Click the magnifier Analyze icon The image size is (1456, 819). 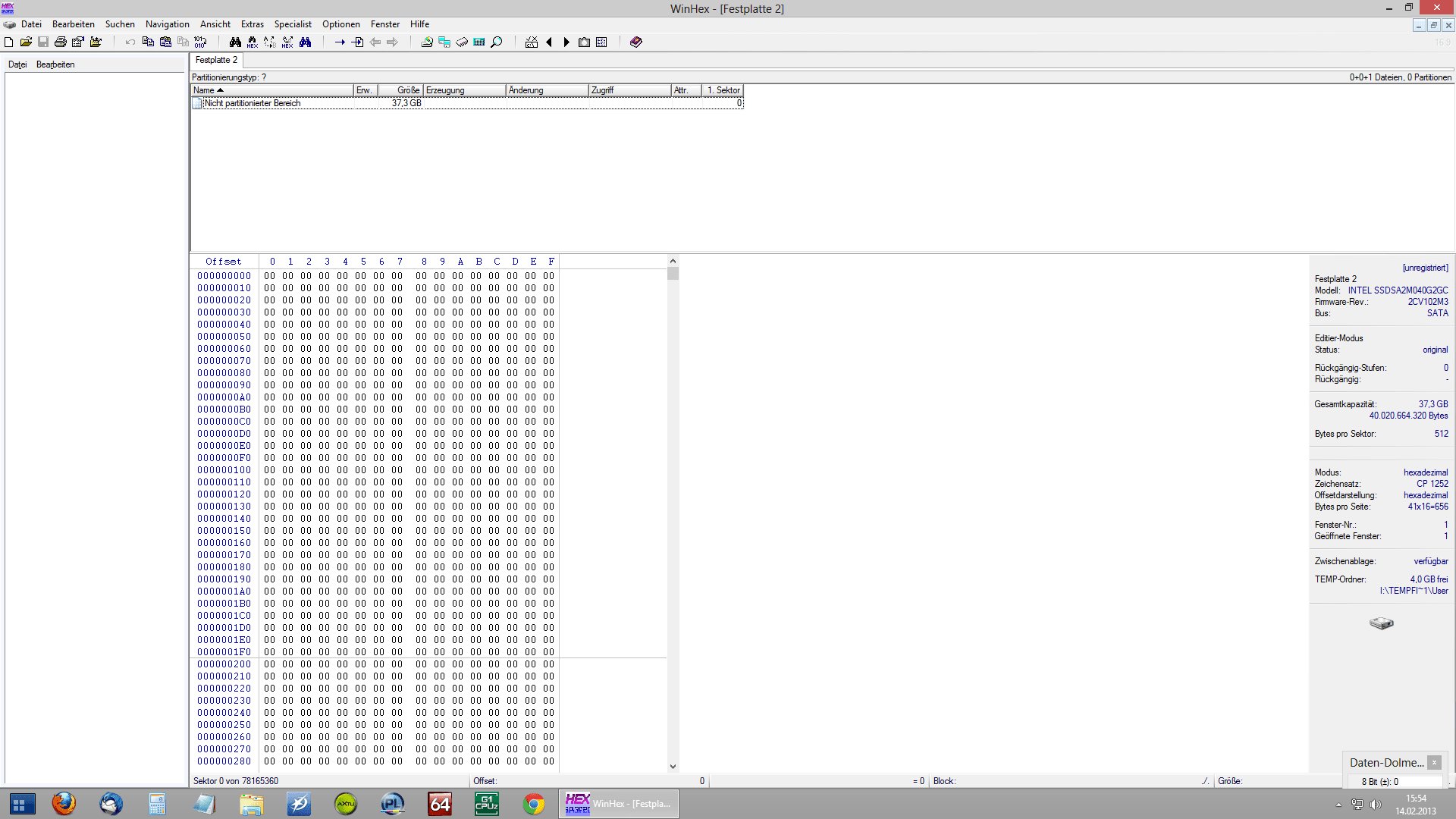click(497, 42)
